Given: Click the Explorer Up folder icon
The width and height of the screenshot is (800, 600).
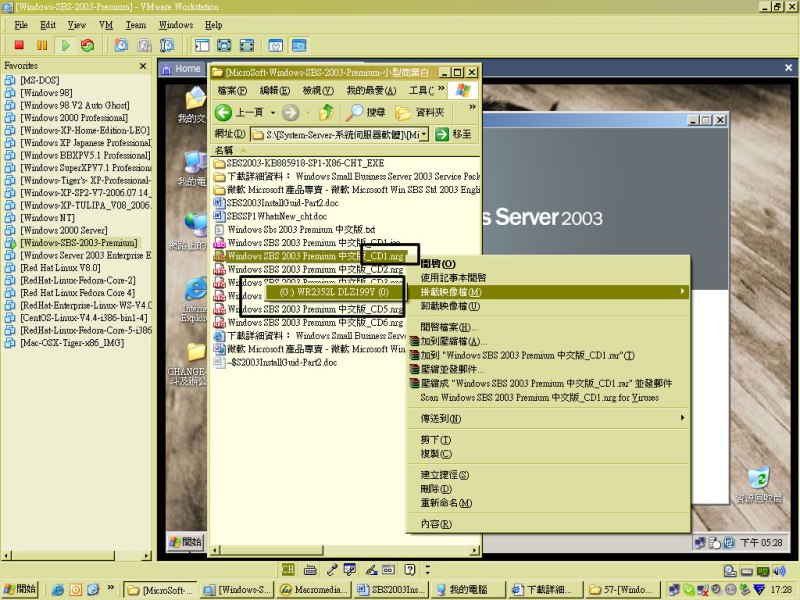Looking at the screenshot, I should click(x=327, y=112).
